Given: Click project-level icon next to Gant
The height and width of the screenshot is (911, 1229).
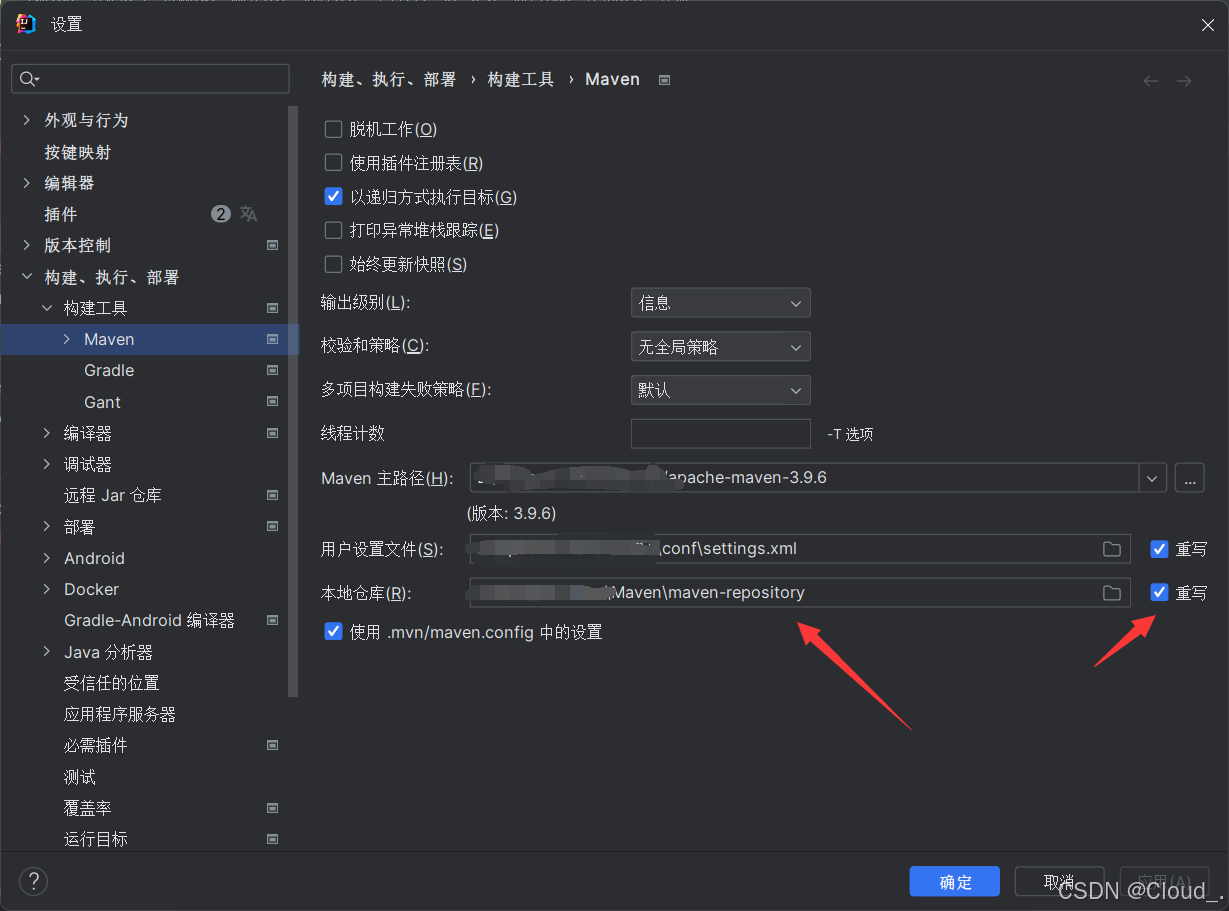Looking at the screenshot, I should tap(272, 402).
